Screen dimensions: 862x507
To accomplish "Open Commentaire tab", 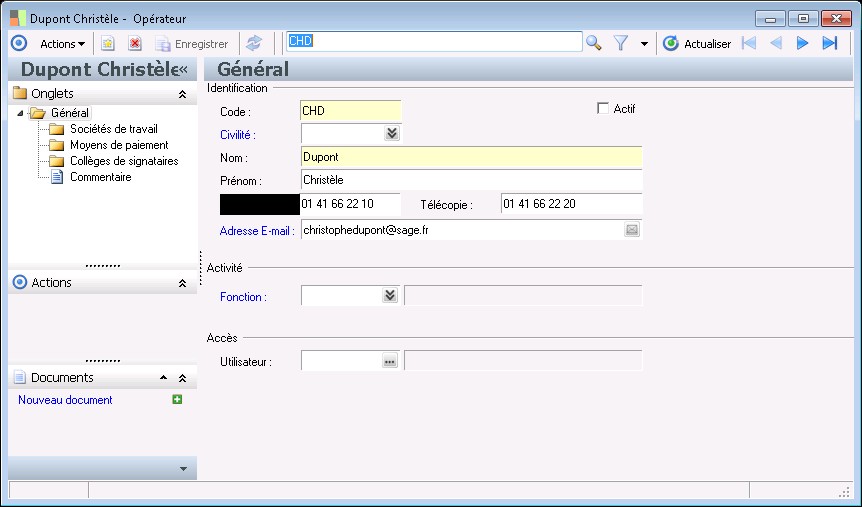I will pyautogui.click(x=101, y=177).
